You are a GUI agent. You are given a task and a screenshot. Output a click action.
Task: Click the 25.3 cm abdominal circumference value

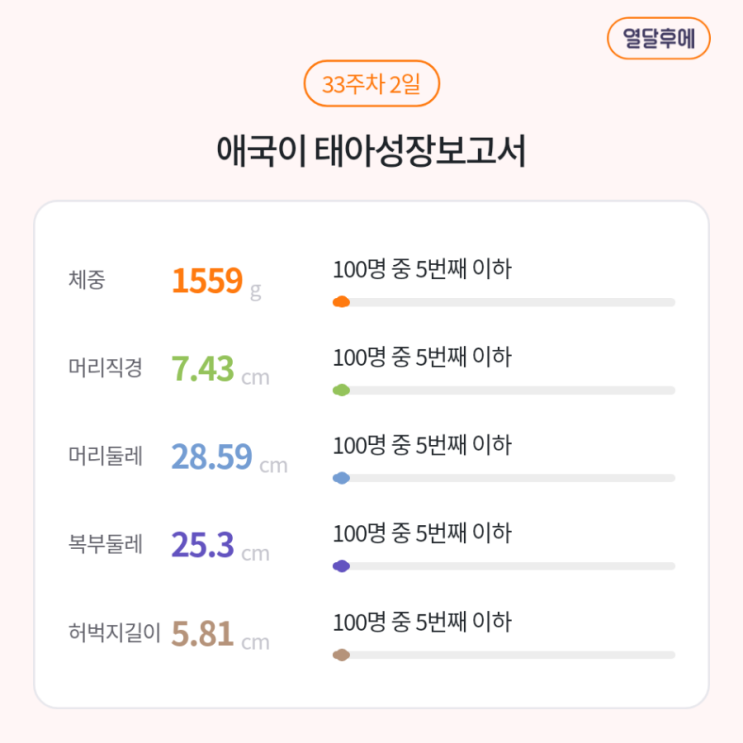click(x=220, y=546)
